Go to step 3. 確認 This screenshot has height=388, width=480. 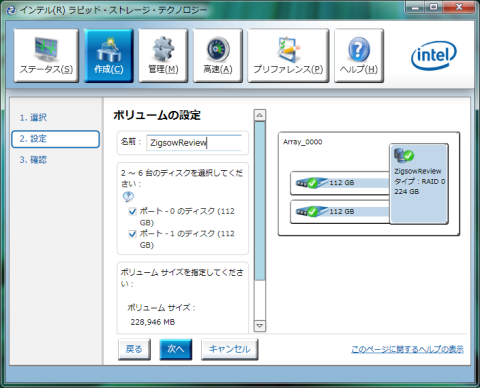pyautogui.click(x=33, y=160)
